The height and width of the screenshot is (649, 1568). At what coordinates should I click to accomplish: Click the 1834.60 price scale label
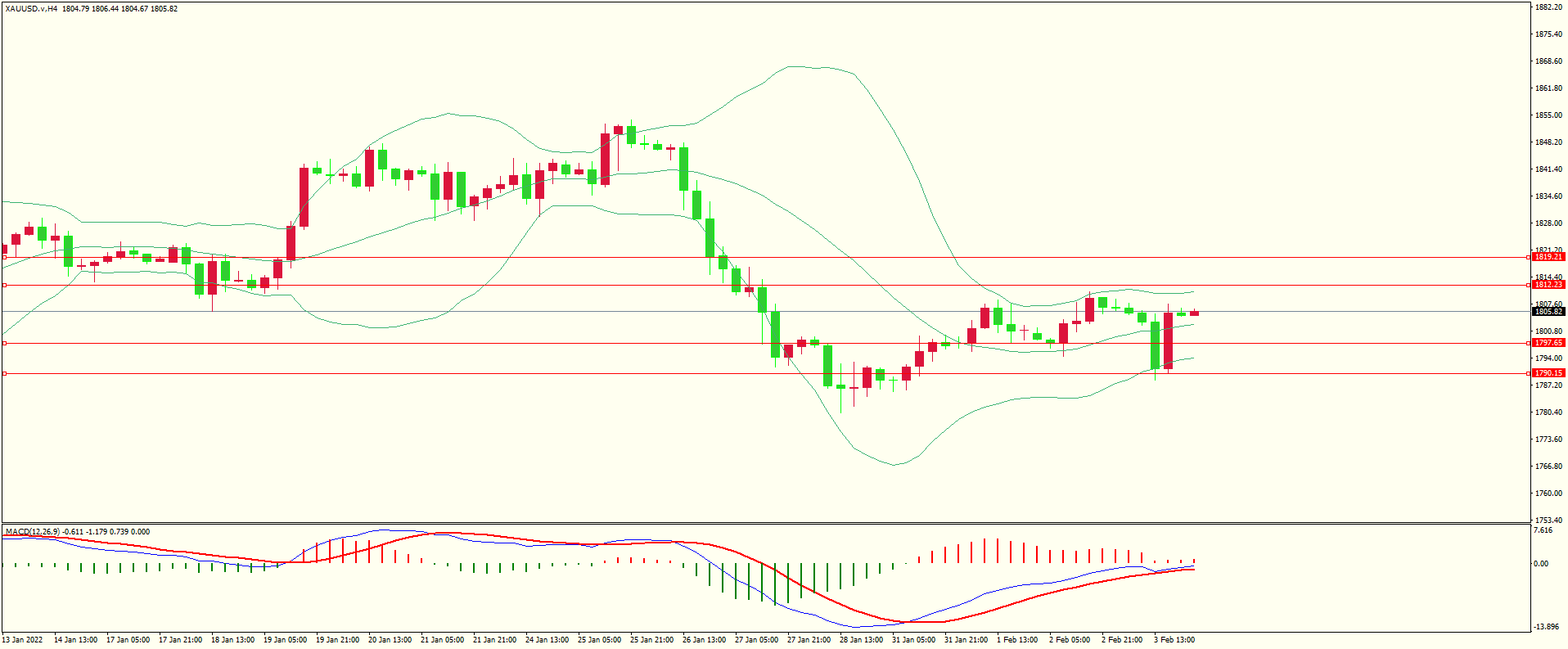point(1548,196)
